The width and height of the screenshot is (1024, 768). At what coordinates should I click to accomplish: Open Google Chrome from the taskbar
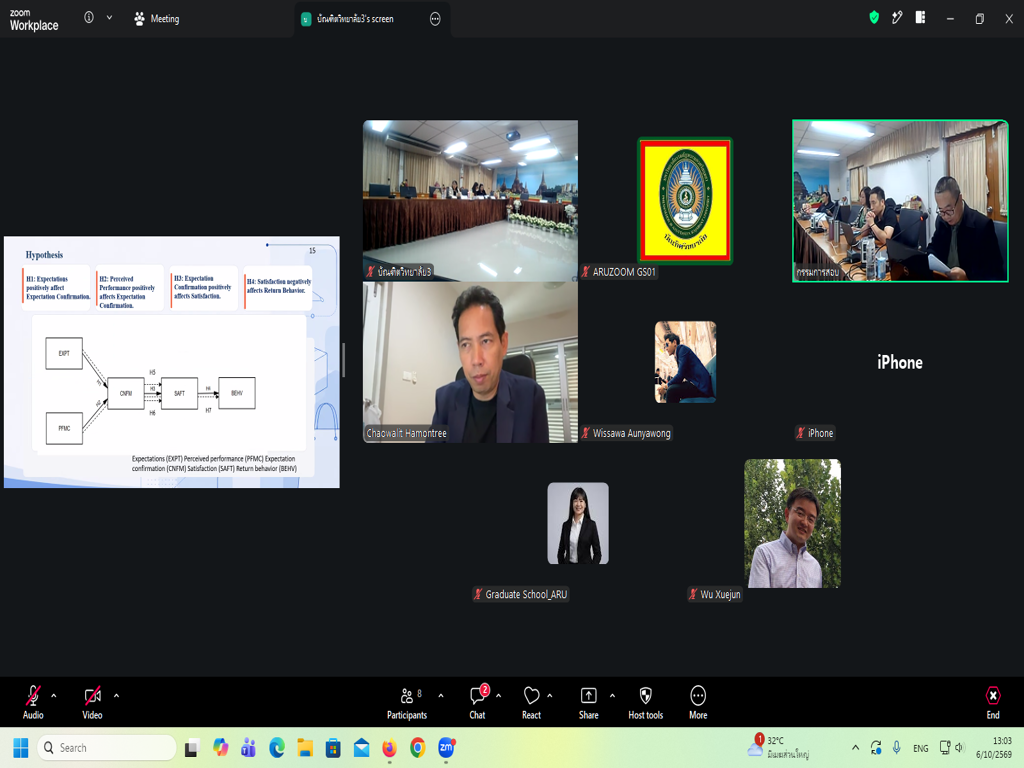coord(418,748)
